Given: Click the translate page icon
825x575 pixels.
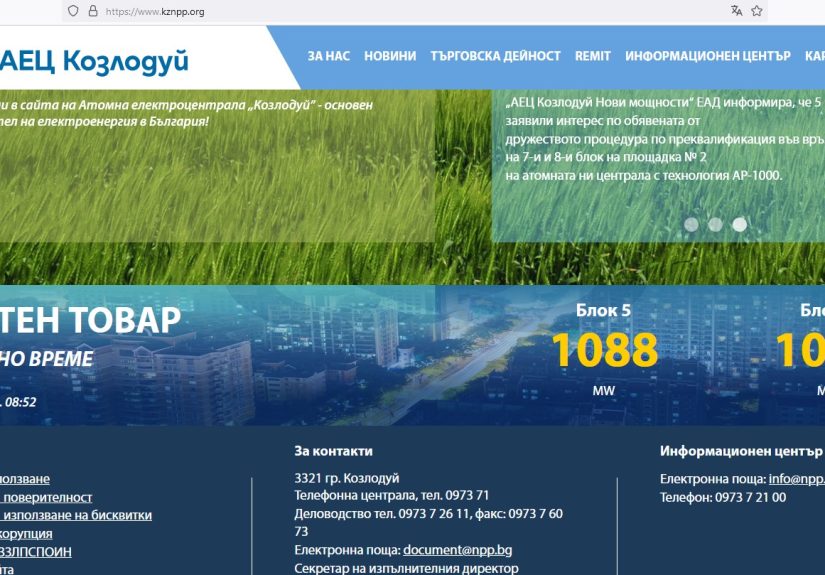Looking at the screenshot, I should point(737,11).
